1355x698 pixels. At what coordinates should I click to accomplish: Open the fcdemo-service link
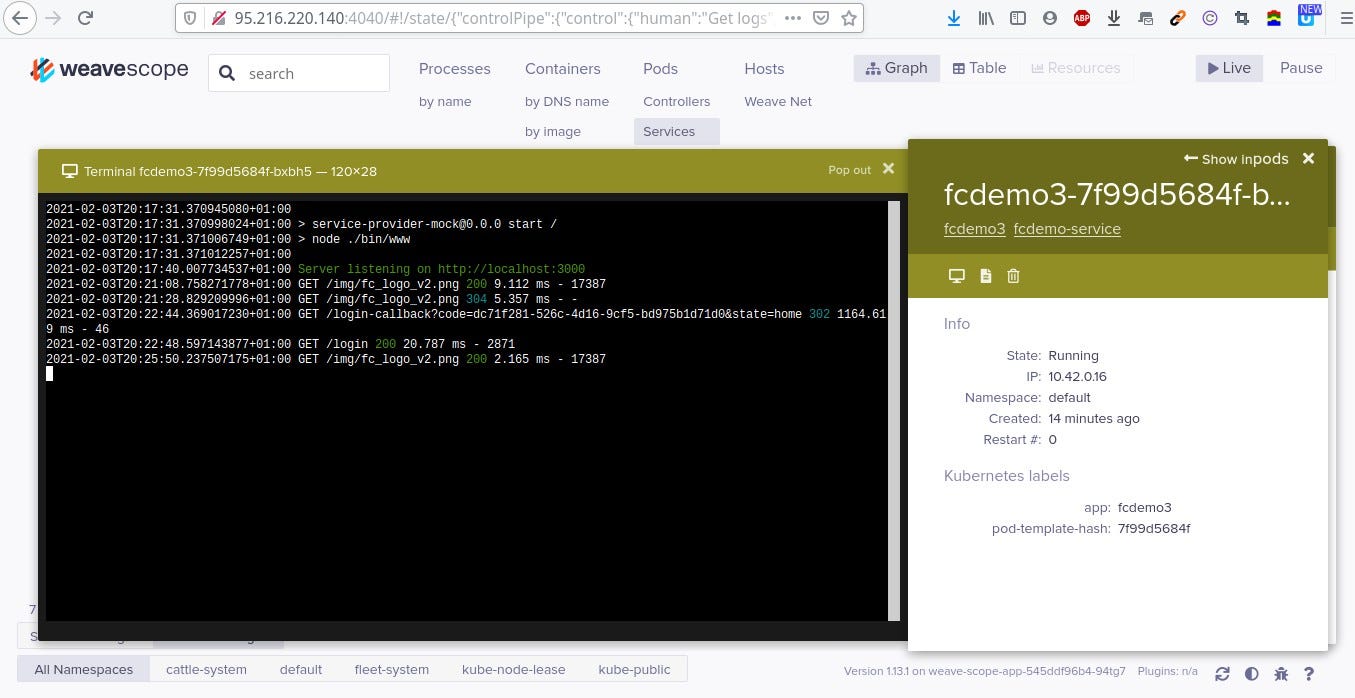click(1067, 229)
